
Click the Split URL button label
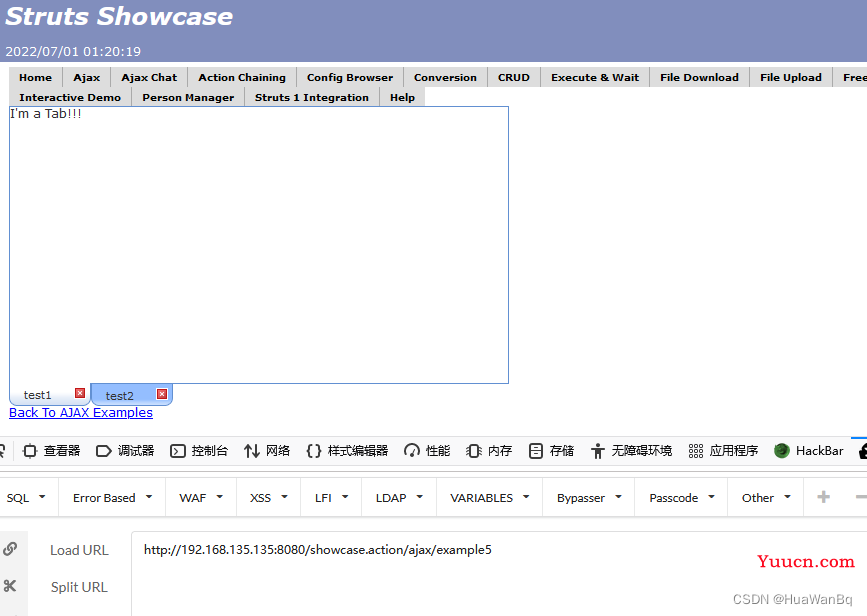79,587
